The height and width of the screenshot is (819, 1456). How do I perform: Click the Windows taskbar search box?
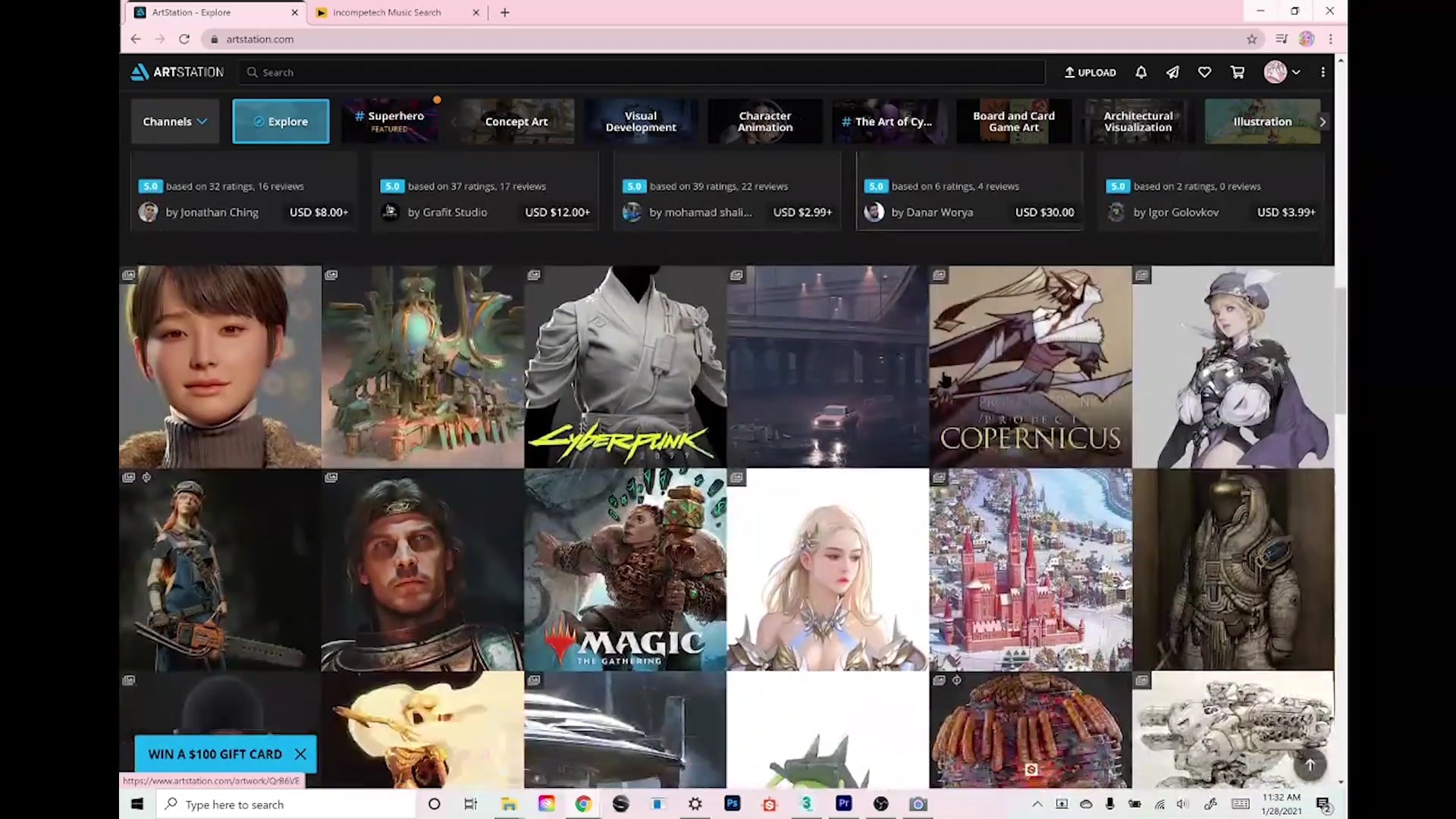click(286, 804)
